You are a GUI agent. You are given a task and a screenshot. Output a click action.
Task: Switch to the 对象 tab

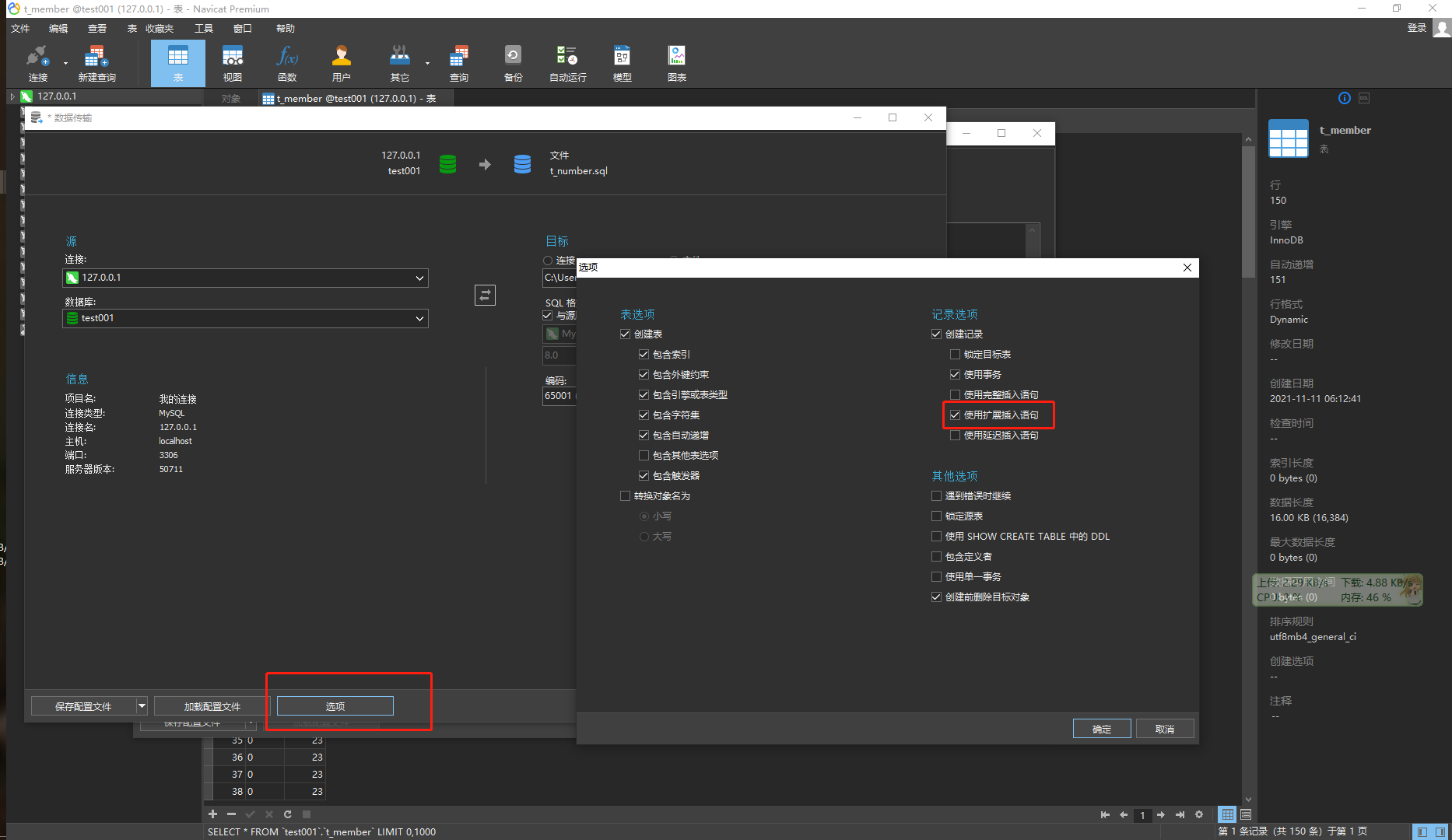231,99
